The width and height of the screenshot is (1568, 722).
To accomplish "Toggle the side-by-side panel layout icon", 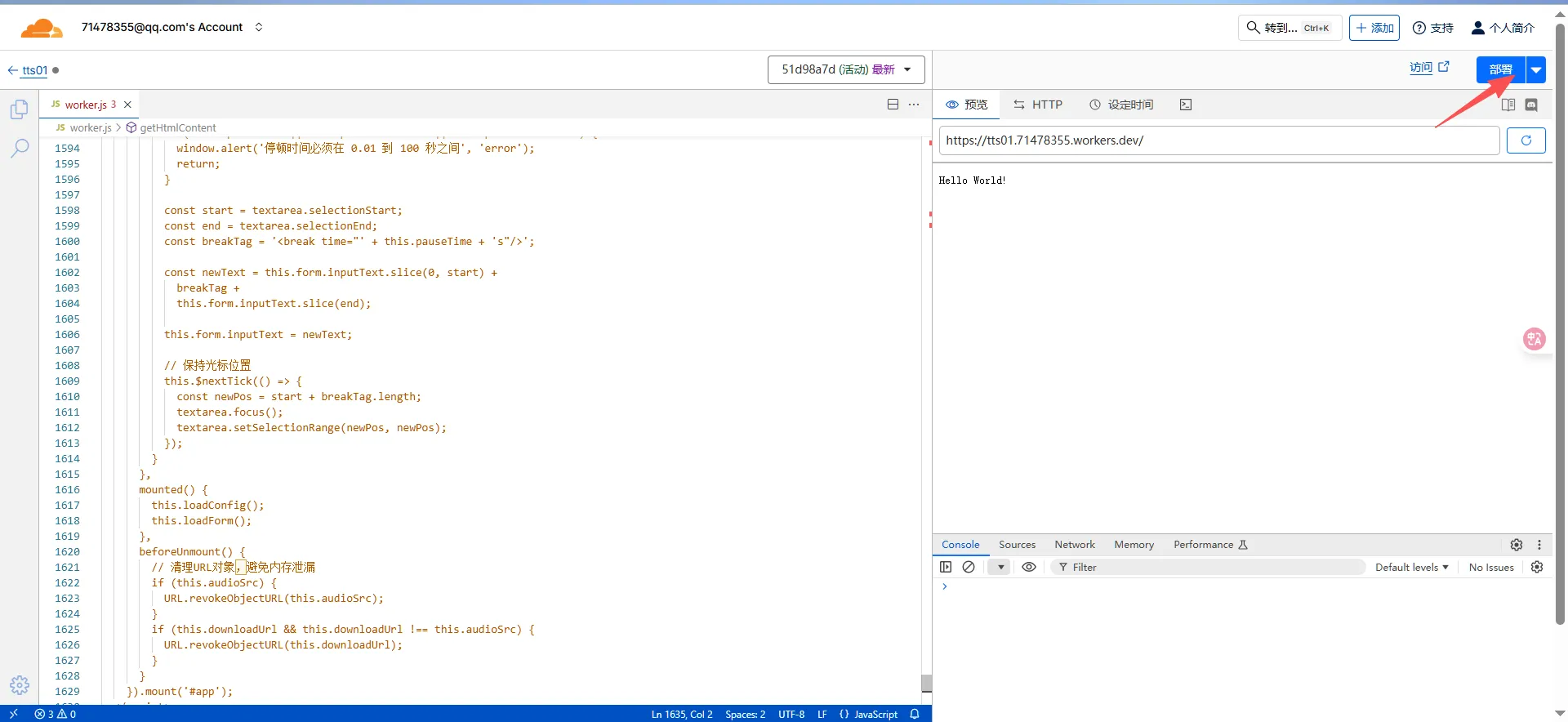I will coord(1508,105).
